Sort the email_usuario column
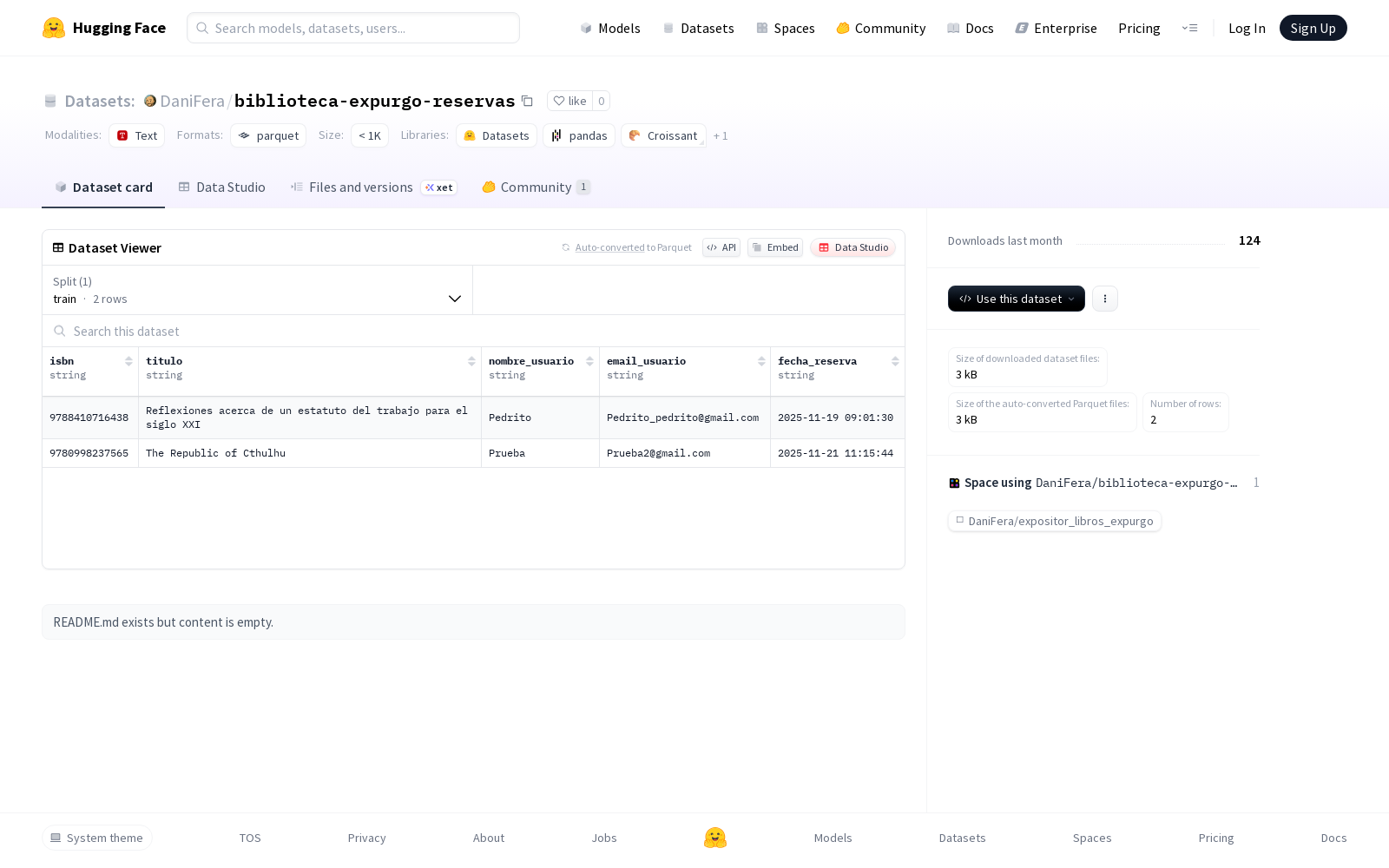 pos(761,361)
